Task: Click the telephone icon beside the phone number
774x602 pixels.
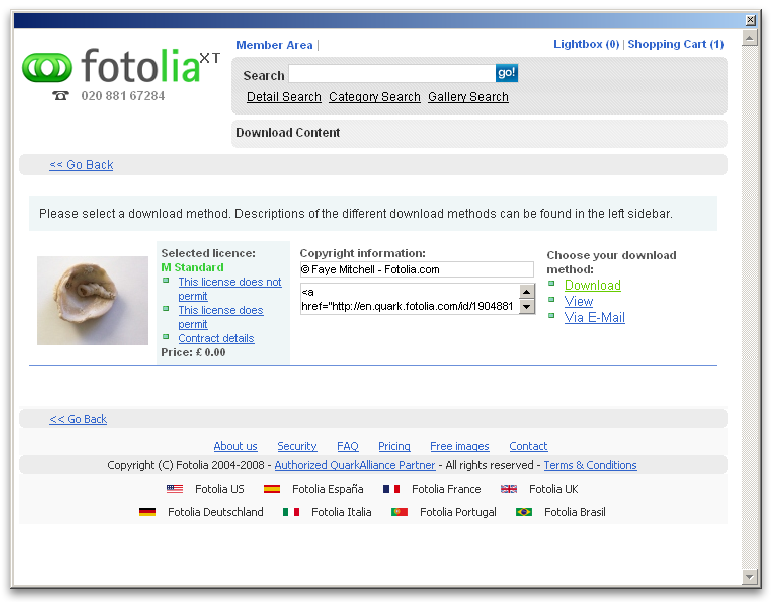Action: (x=60, y=96)
